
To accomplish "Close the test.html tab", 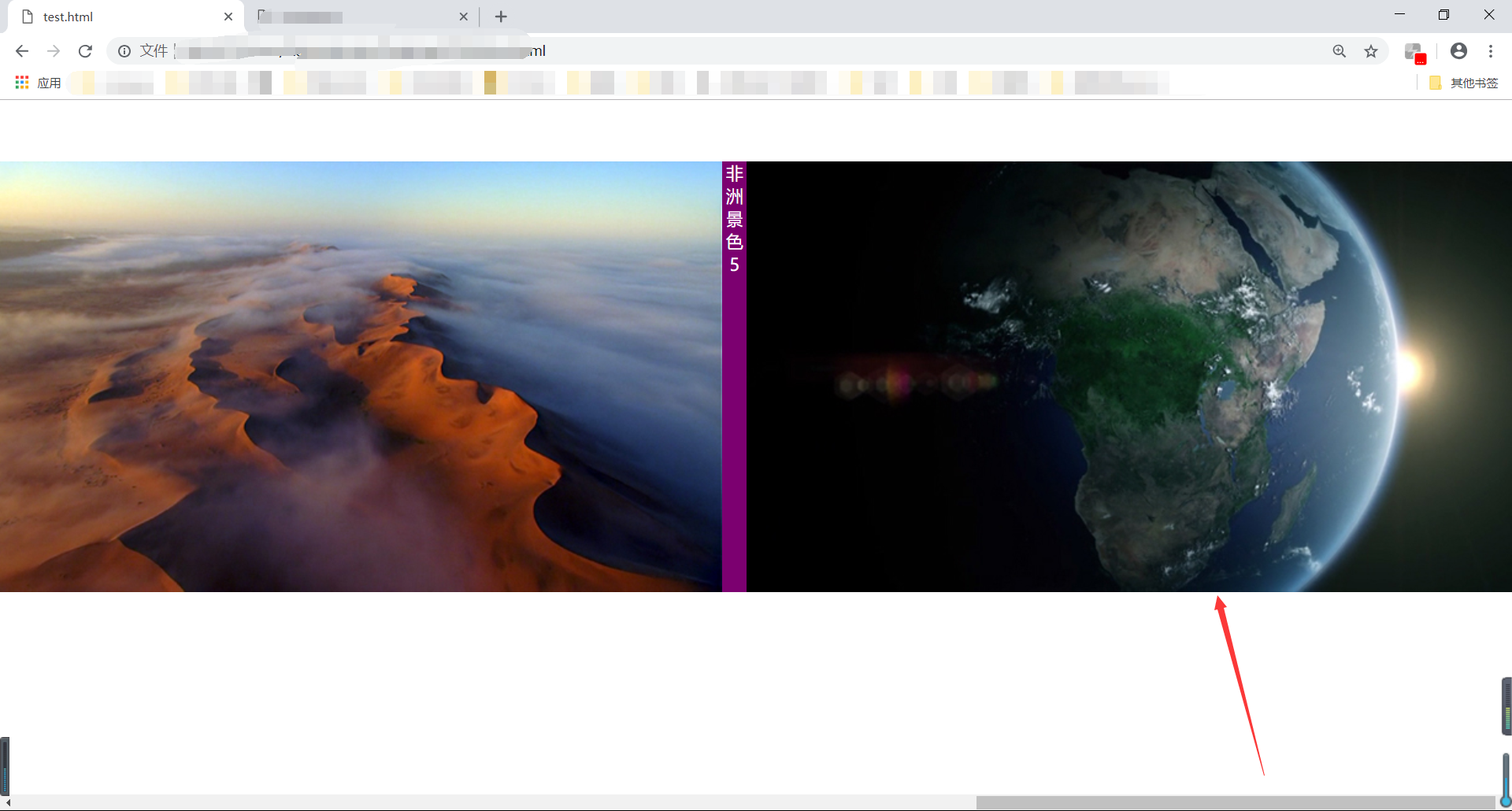I will point(228,17).
